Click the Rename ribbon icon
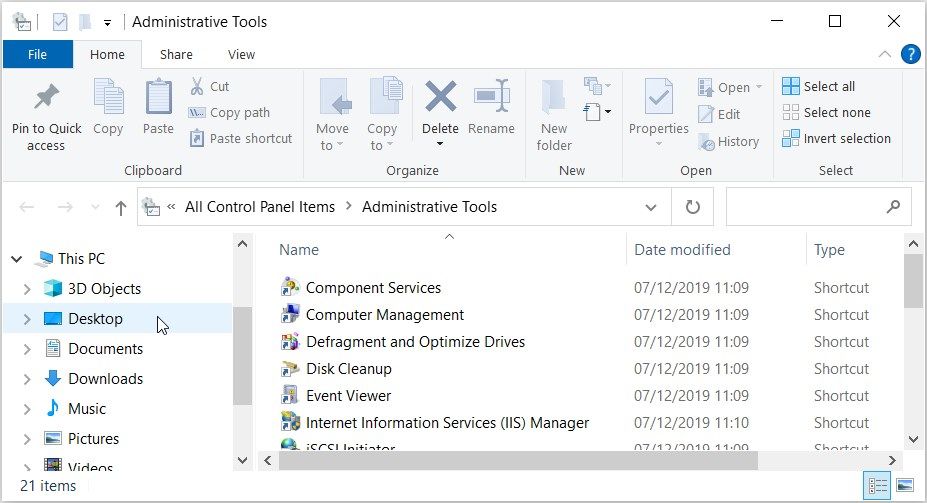 click(x=491, y=98)
